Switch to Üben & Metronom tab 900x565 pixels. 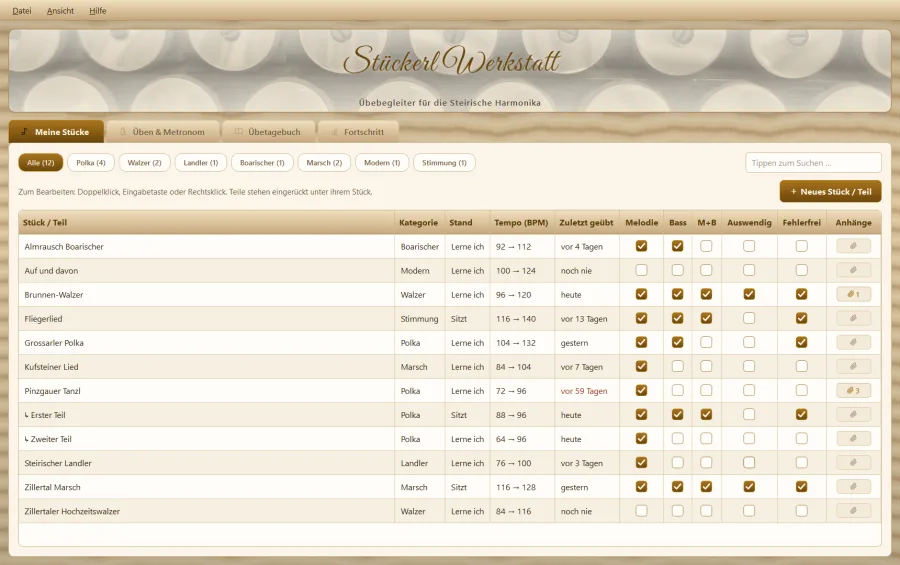pyautogui.click(x=163, y=132)
